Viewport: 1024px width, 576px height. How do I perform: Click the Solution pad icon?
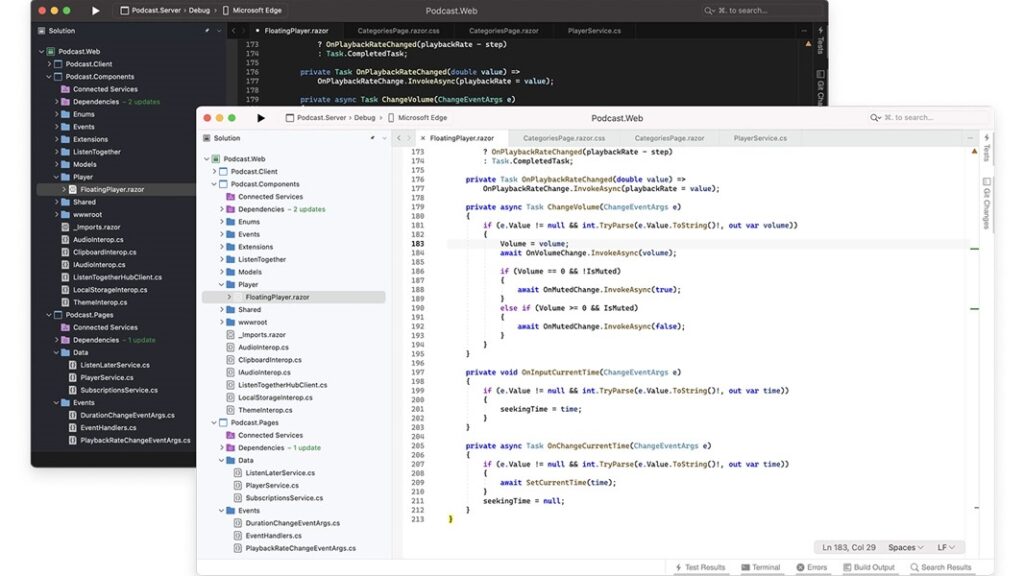pyautogui.click(x=208, y=137)
